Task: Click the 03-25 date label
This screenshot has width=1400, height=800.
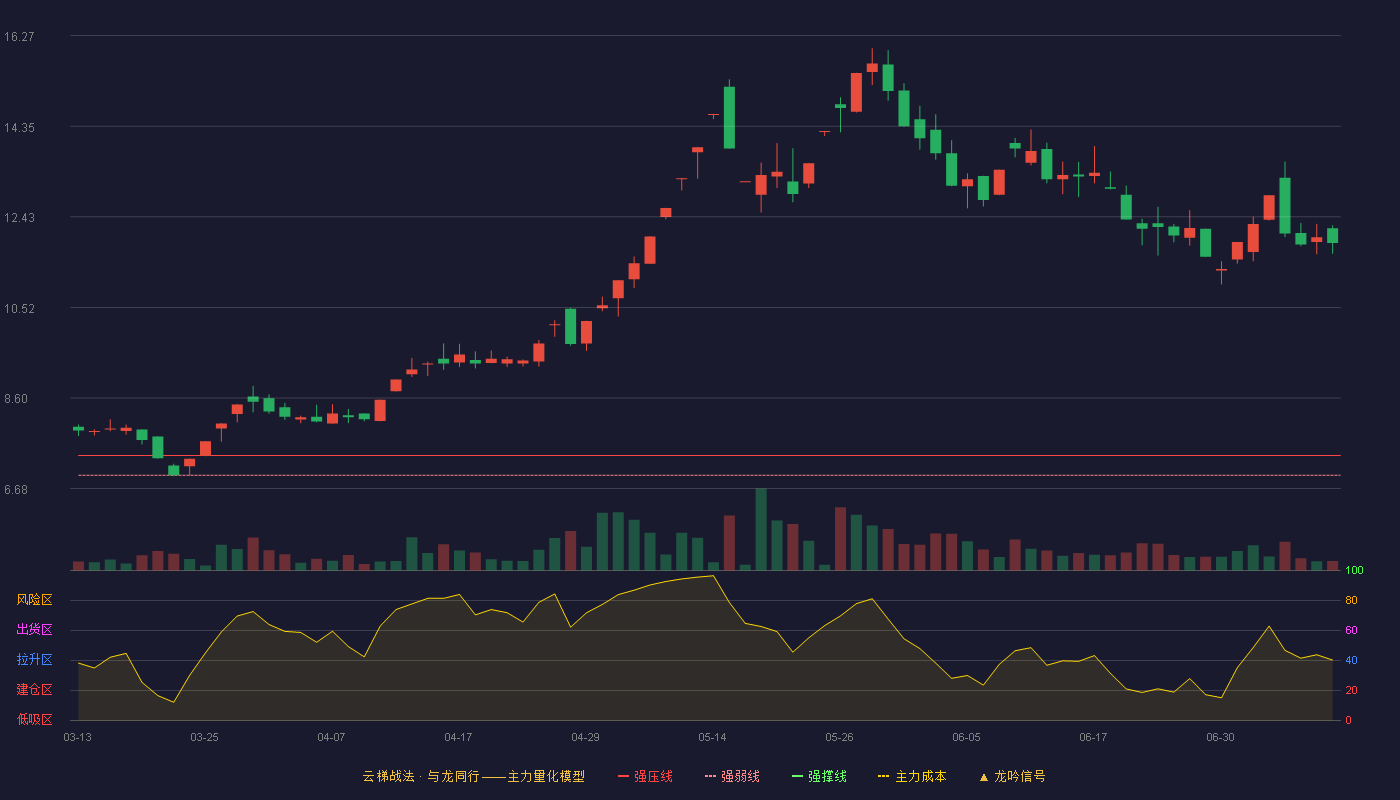Action: point(204,737)
